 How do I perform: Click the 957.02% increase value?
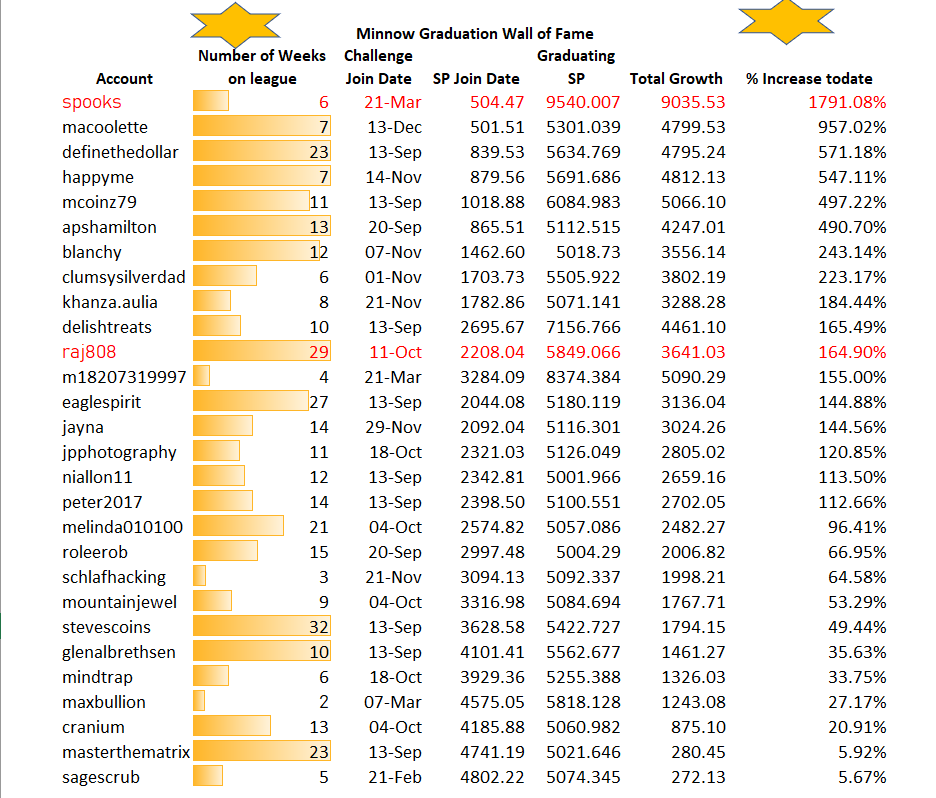tap(852, 127)
